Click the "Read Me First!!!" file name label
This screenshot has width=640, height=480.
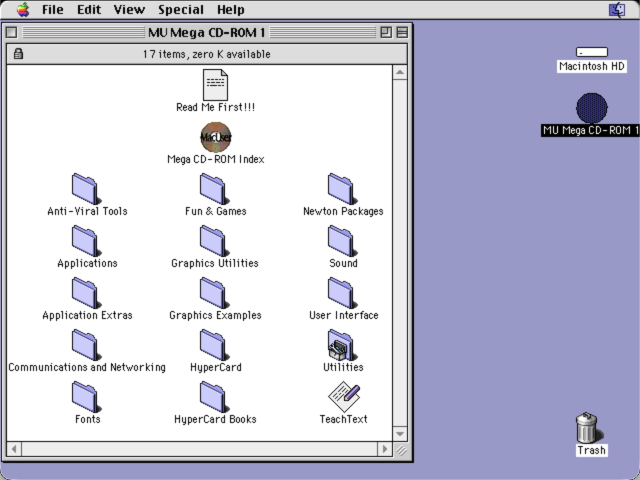[216, 107]
